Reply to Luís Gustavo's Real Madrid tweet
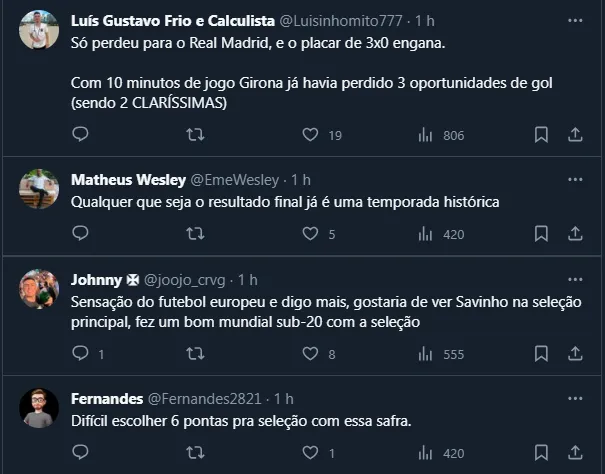 point(81,134)
